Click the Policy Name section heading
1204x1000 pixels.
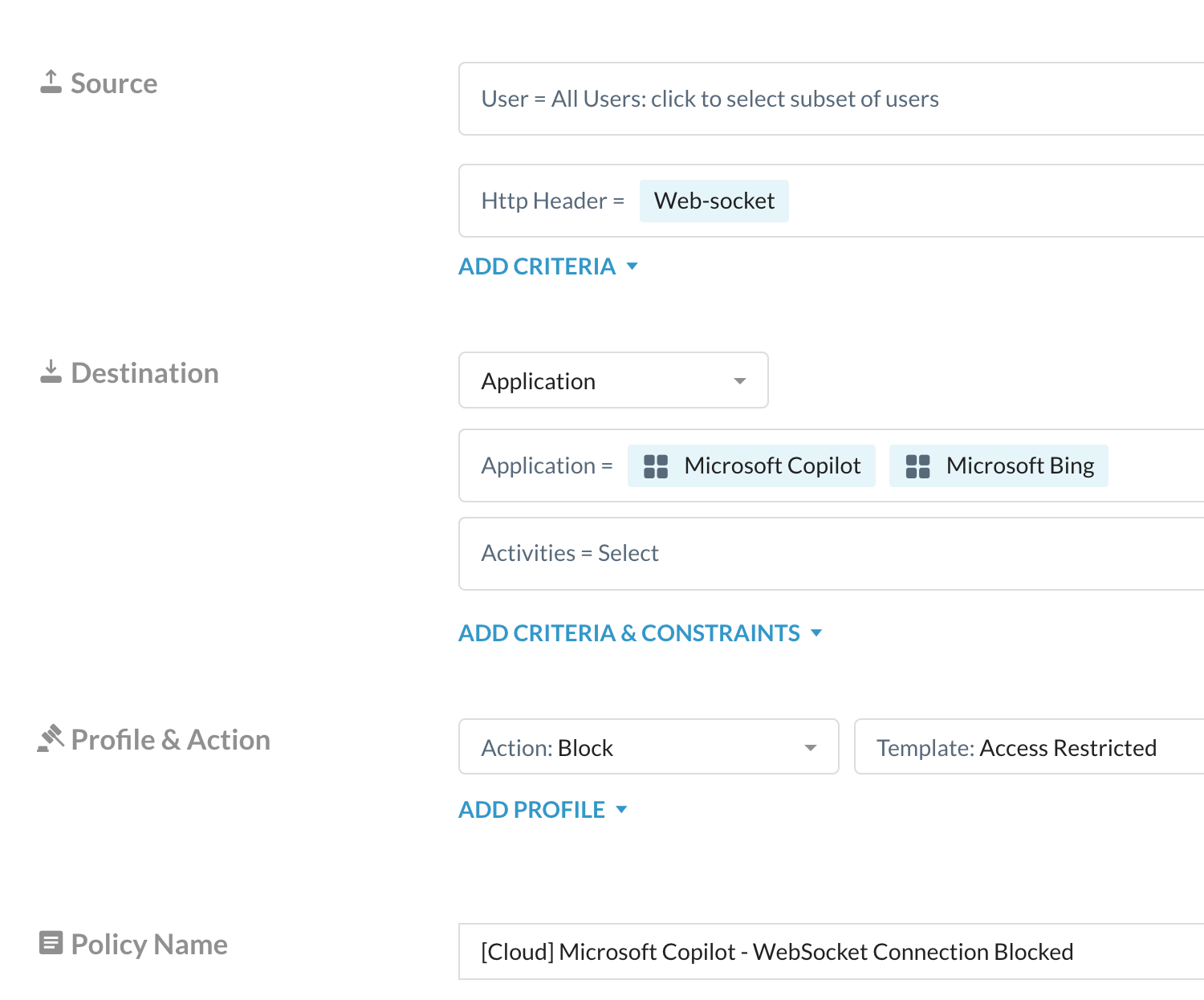(x=149, y=944)
